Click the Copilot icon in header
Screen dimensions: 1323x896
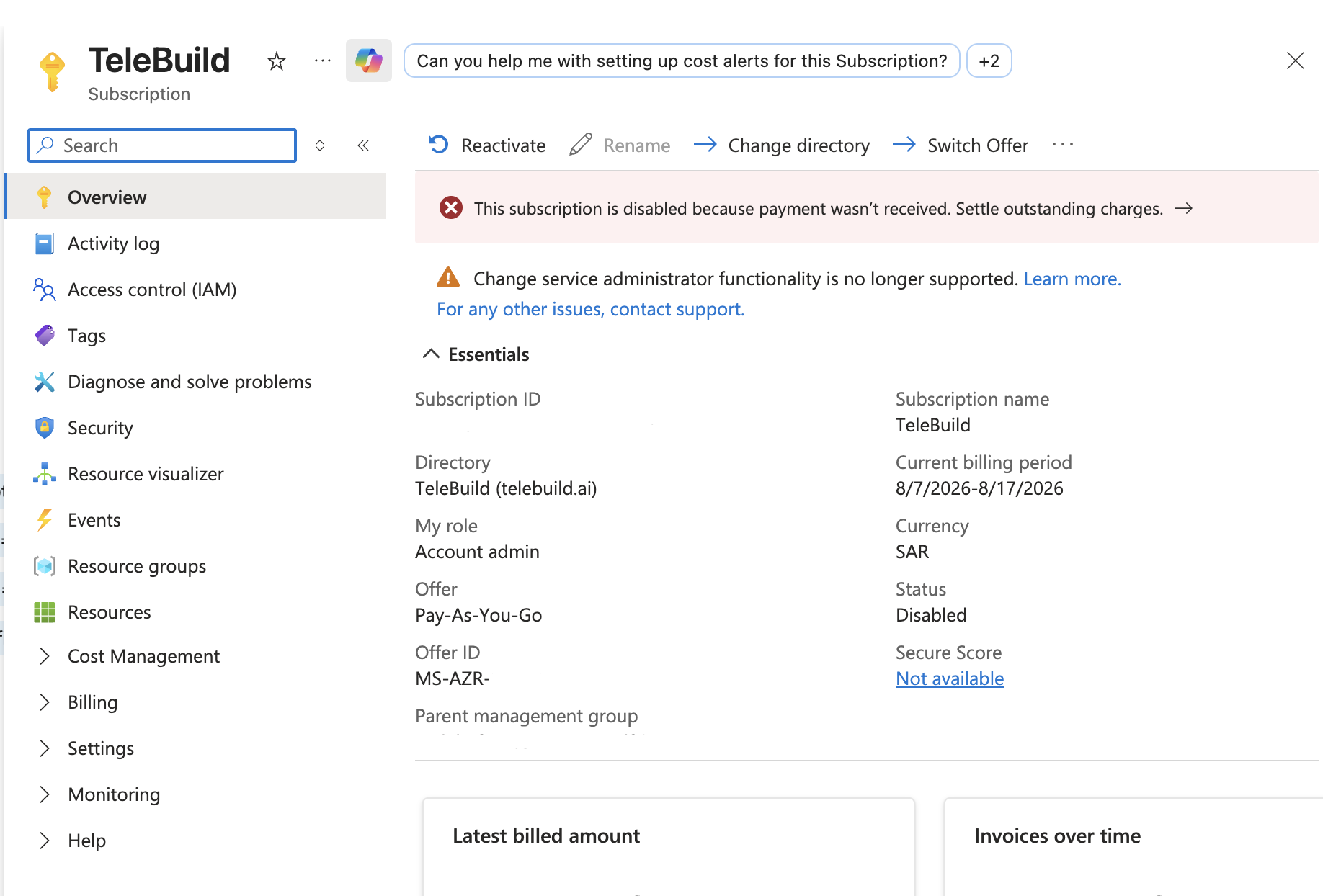click(368, 61)
